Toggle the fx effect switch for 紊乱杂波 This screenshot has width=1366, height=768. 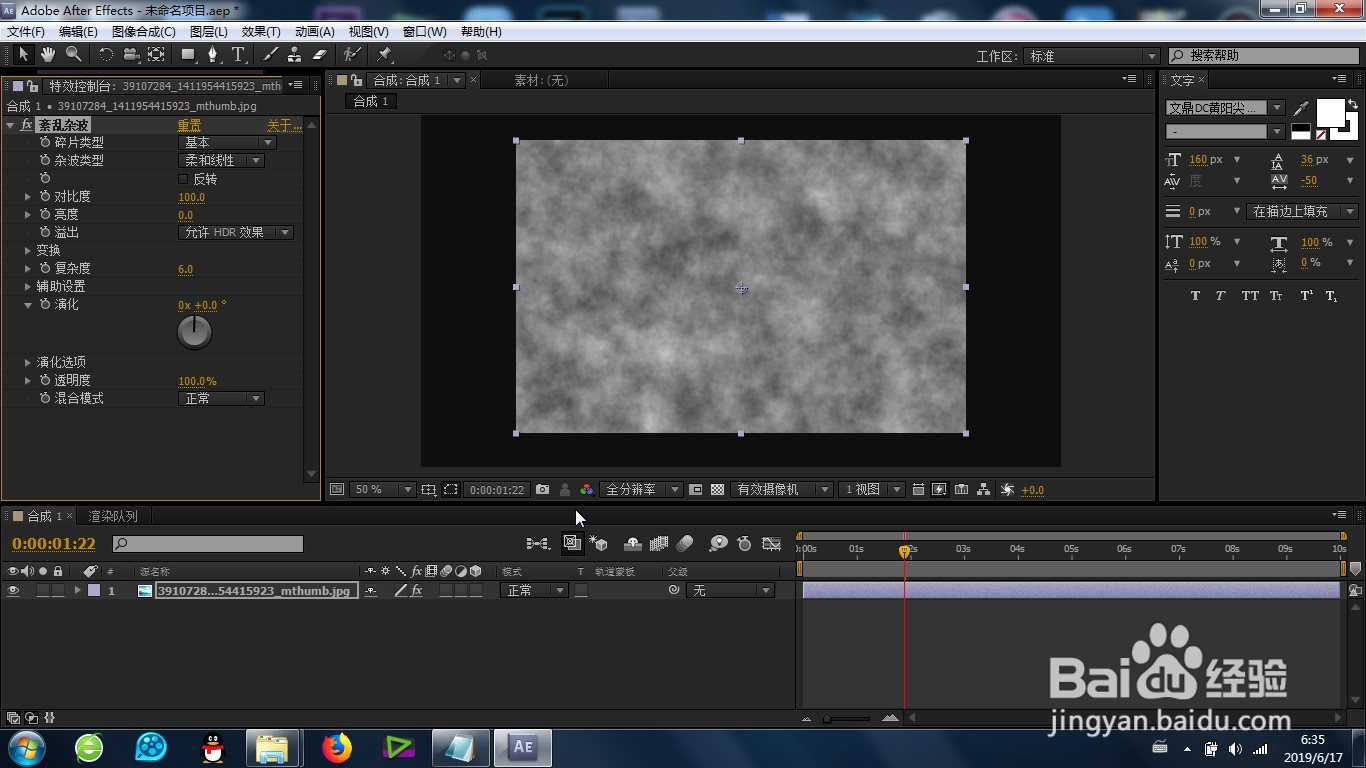26,125
